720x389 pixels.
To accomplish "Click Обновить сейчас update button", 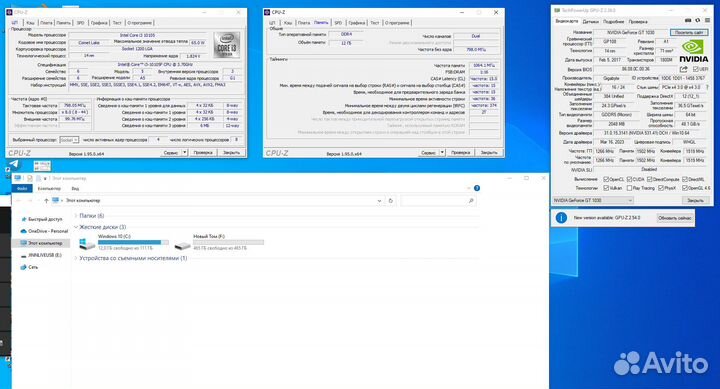I will tap(675, 218).
